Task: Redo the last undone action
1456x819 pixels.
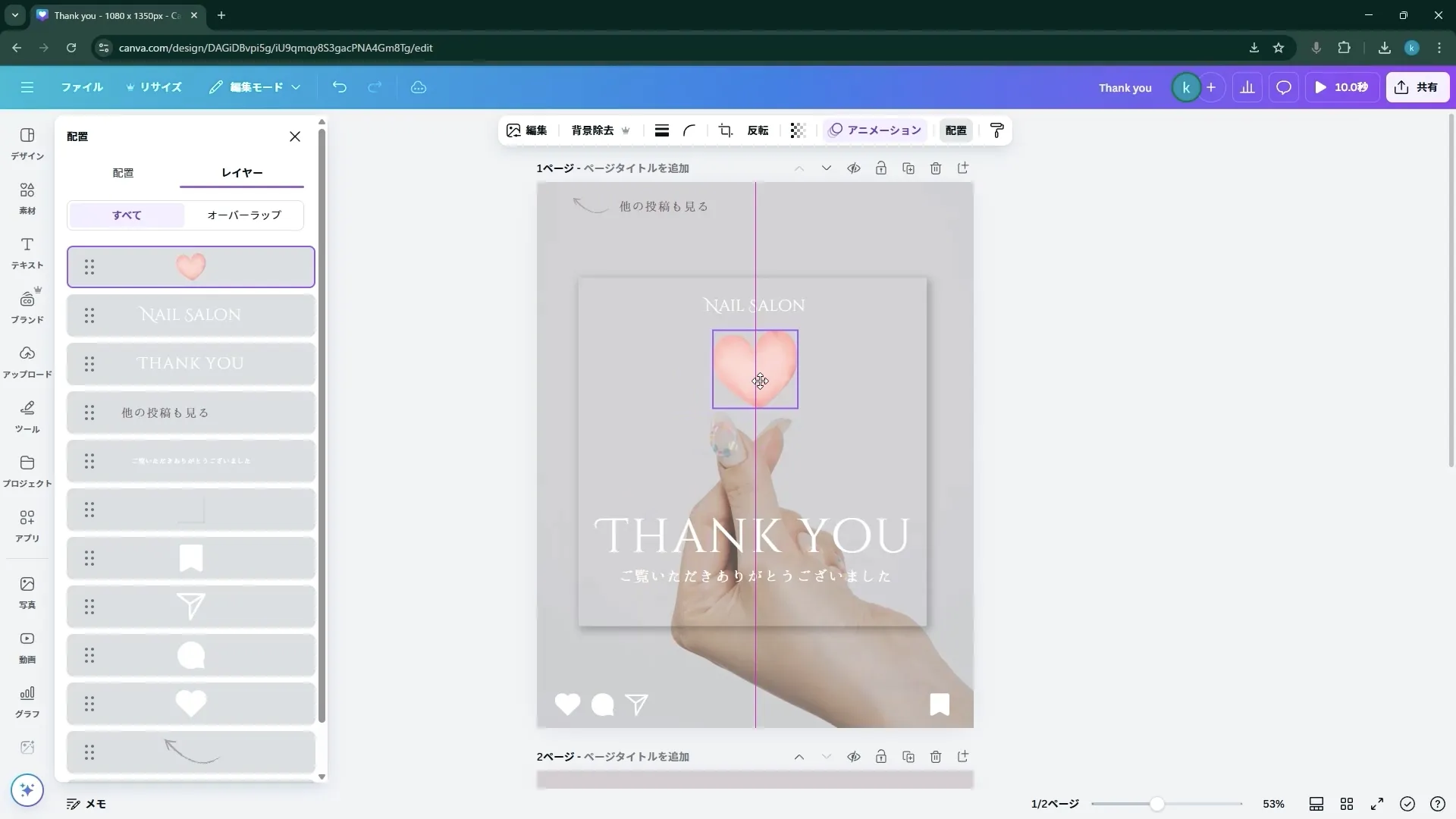Action: click(x=375, y=87)
